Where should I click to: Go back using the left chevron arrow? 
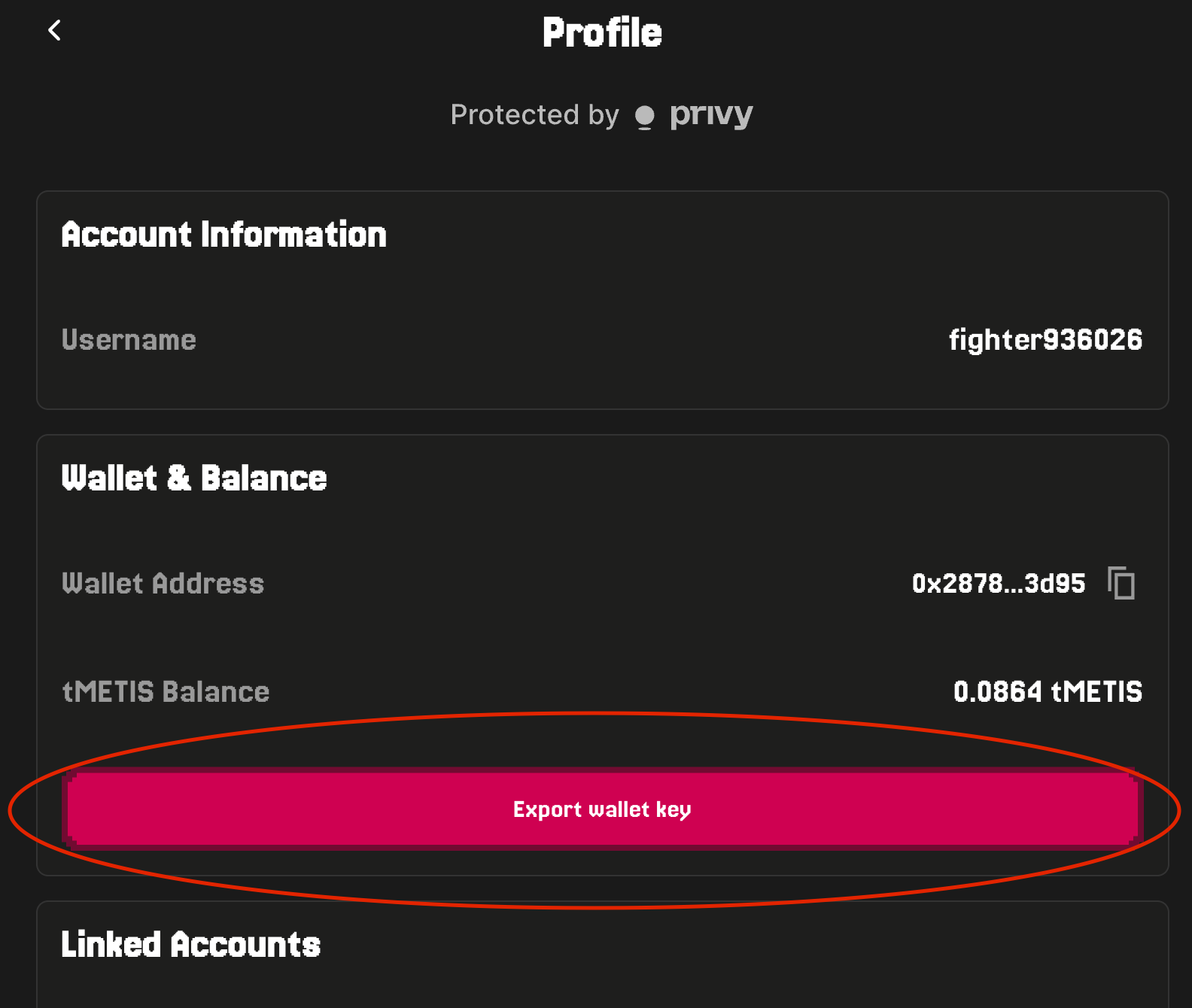coord(54,30)
